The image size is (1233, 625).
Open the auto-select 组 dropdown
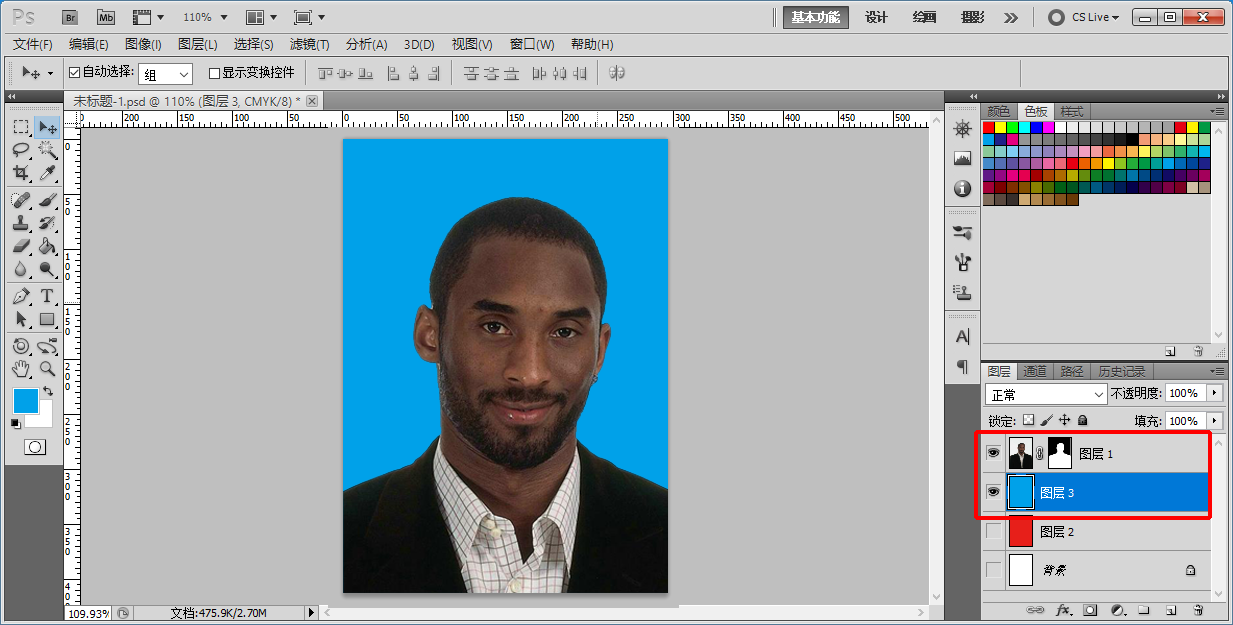coord(165,74)
